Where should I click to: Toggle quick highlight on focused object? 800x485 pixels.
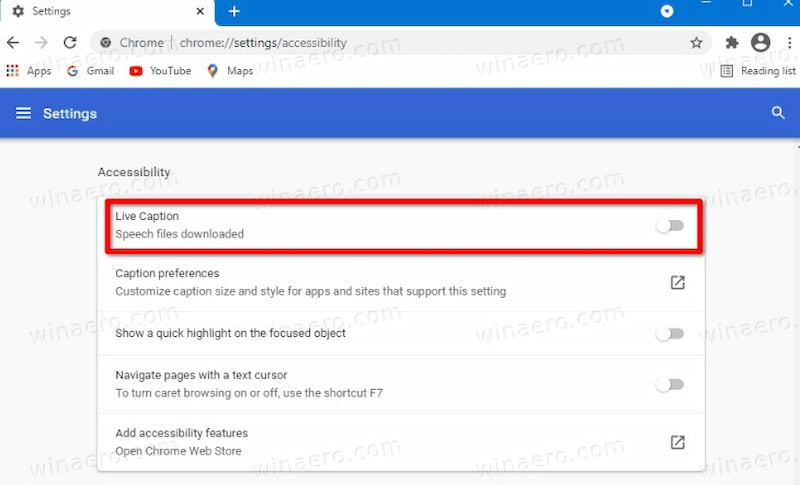[x=669, y=334]
